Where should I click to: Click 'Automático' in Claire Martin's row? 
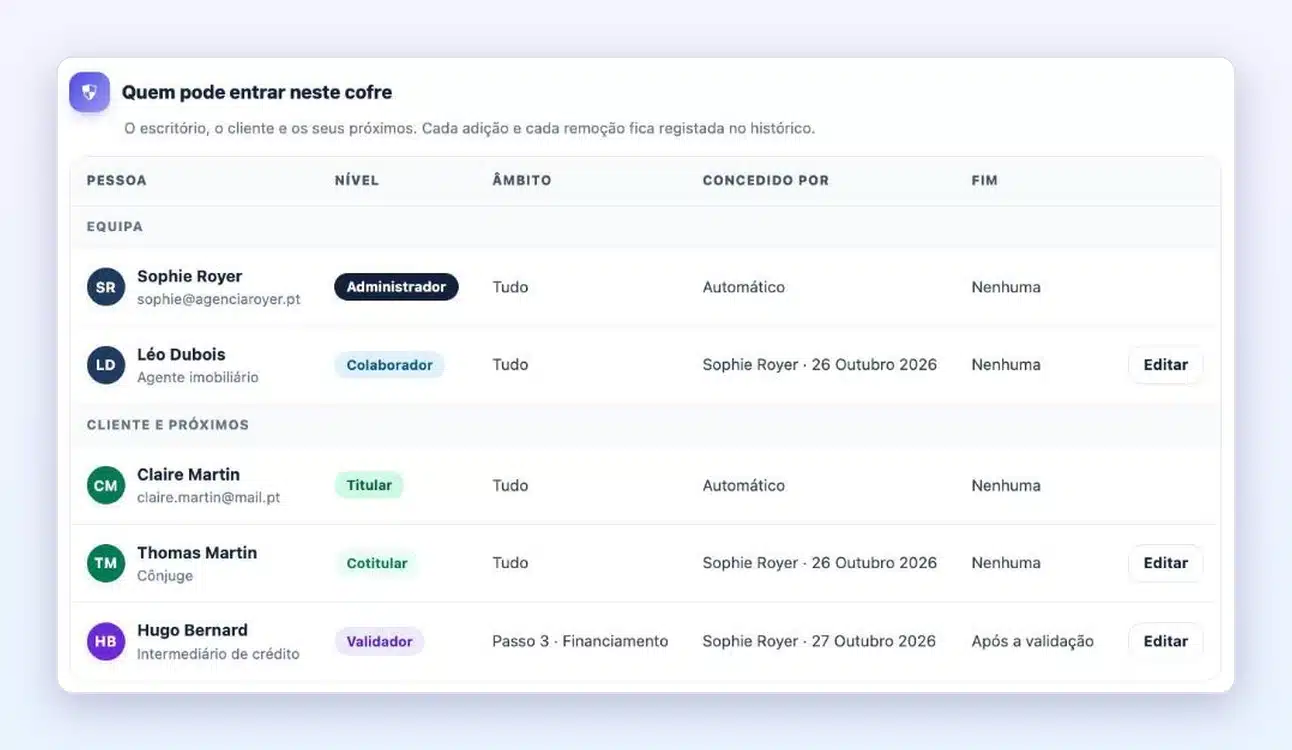(743, 485)
